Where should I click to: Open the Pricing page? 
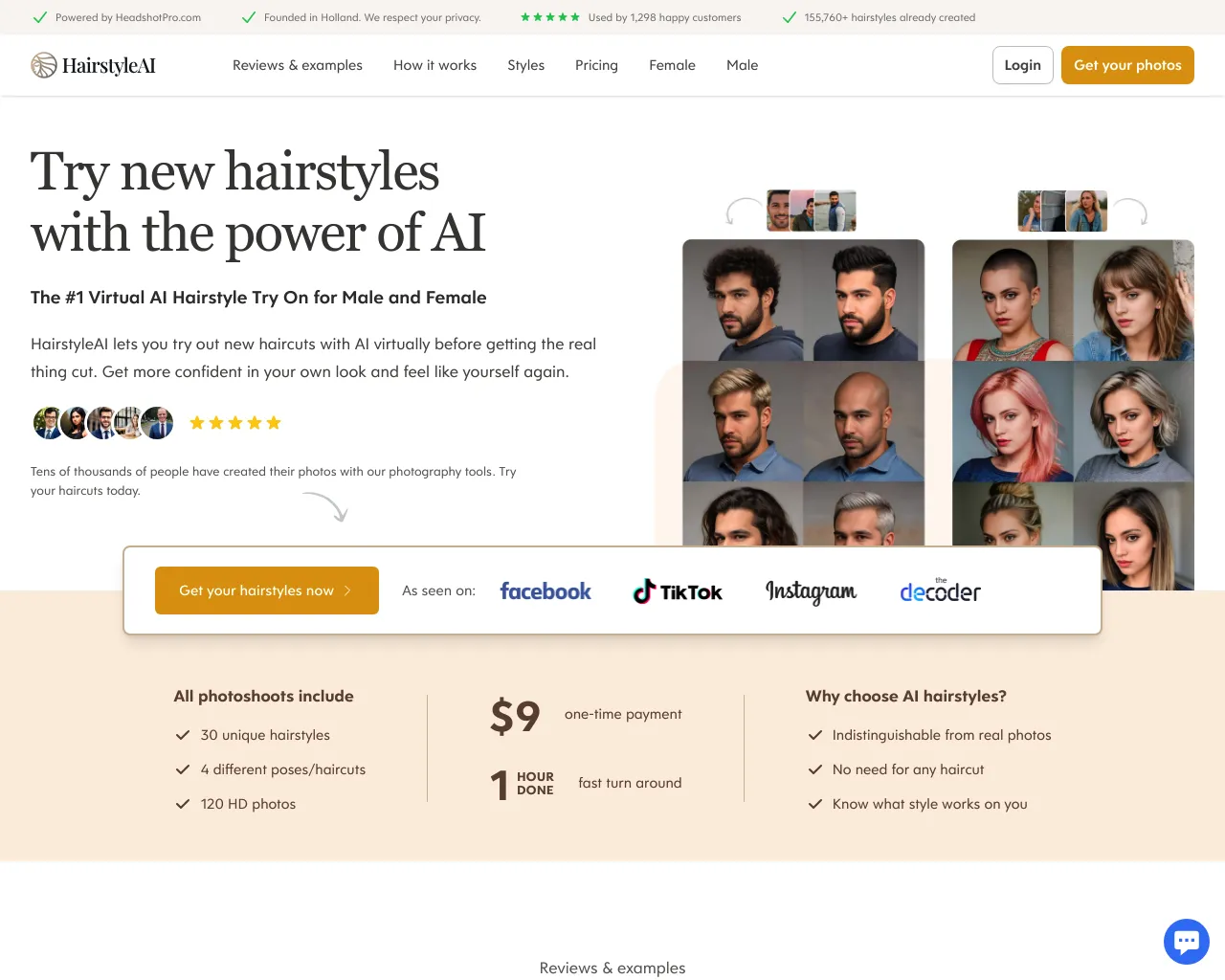[596, 65]
